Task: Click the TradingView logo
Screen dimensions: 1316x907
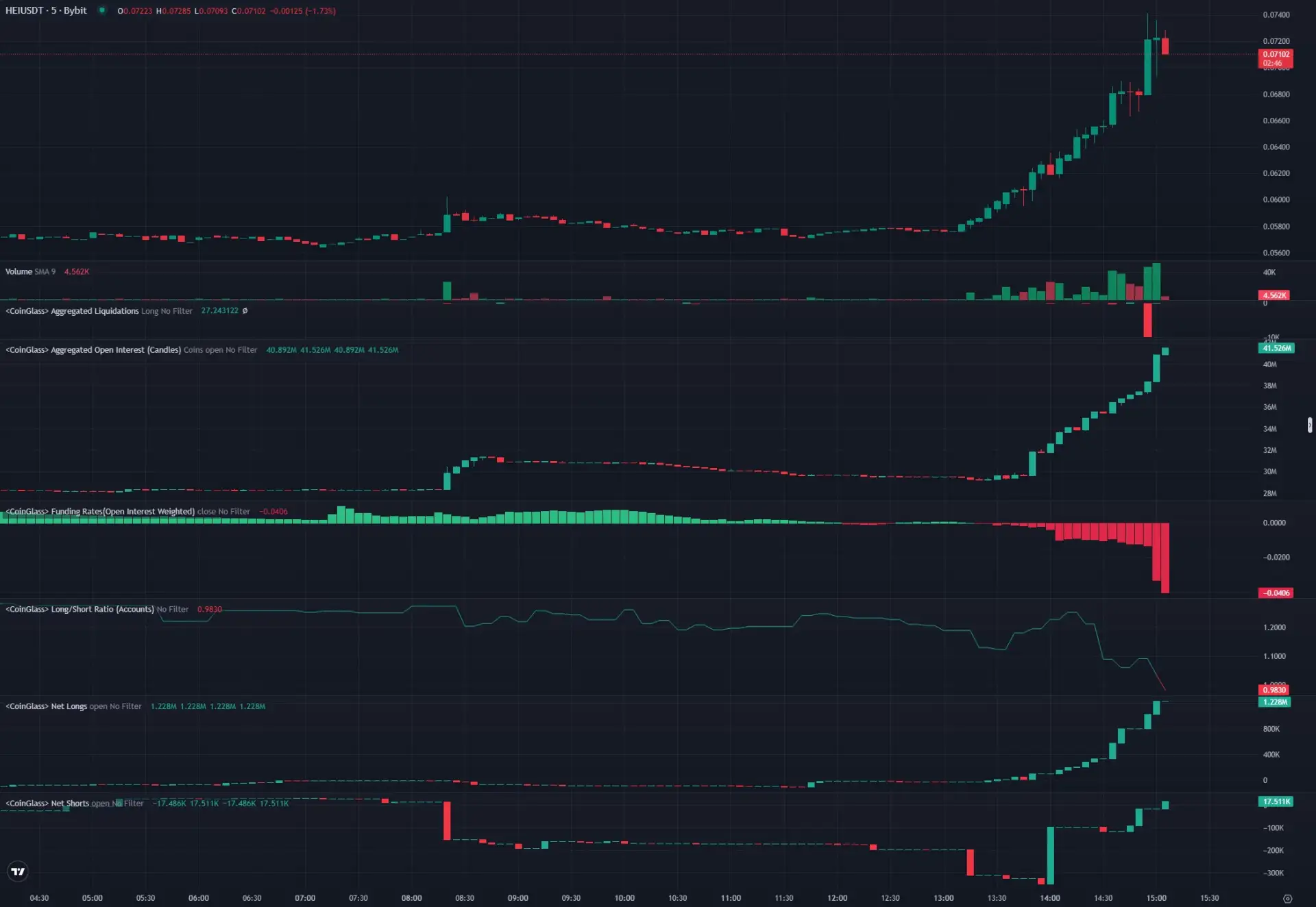Action: (x=18, y=871)
